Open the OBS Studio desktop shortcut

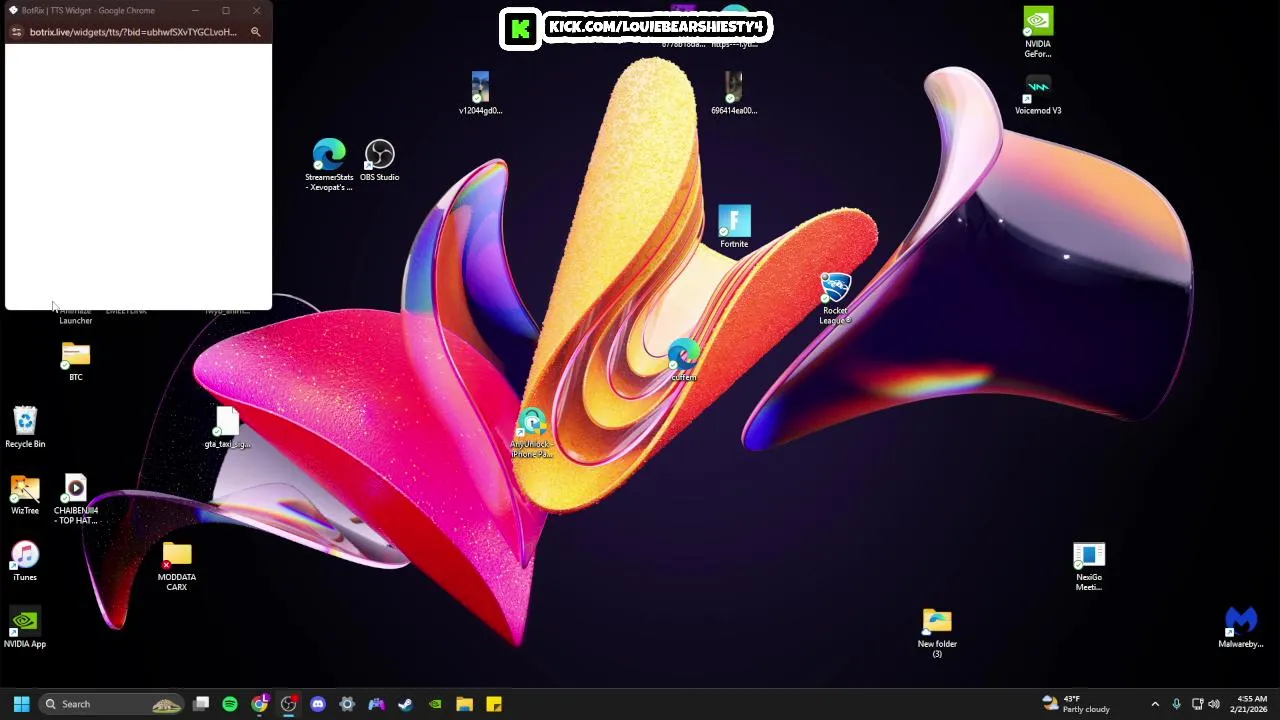click(379, 160)
